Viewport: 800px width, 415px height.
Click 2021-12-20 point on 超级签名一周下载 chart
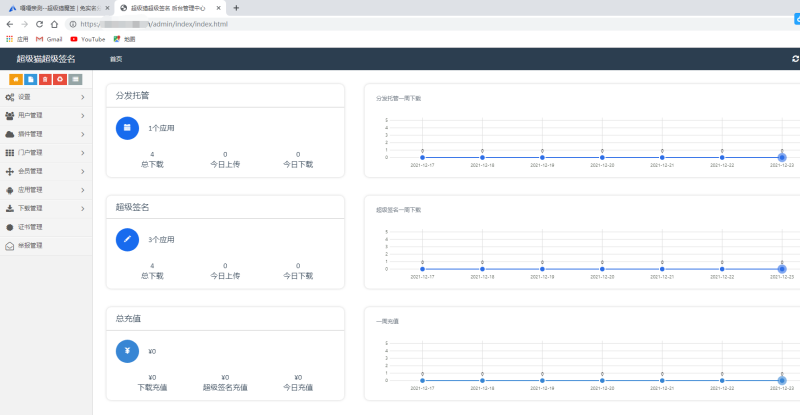pyautogui.click(x=602, y=269)
